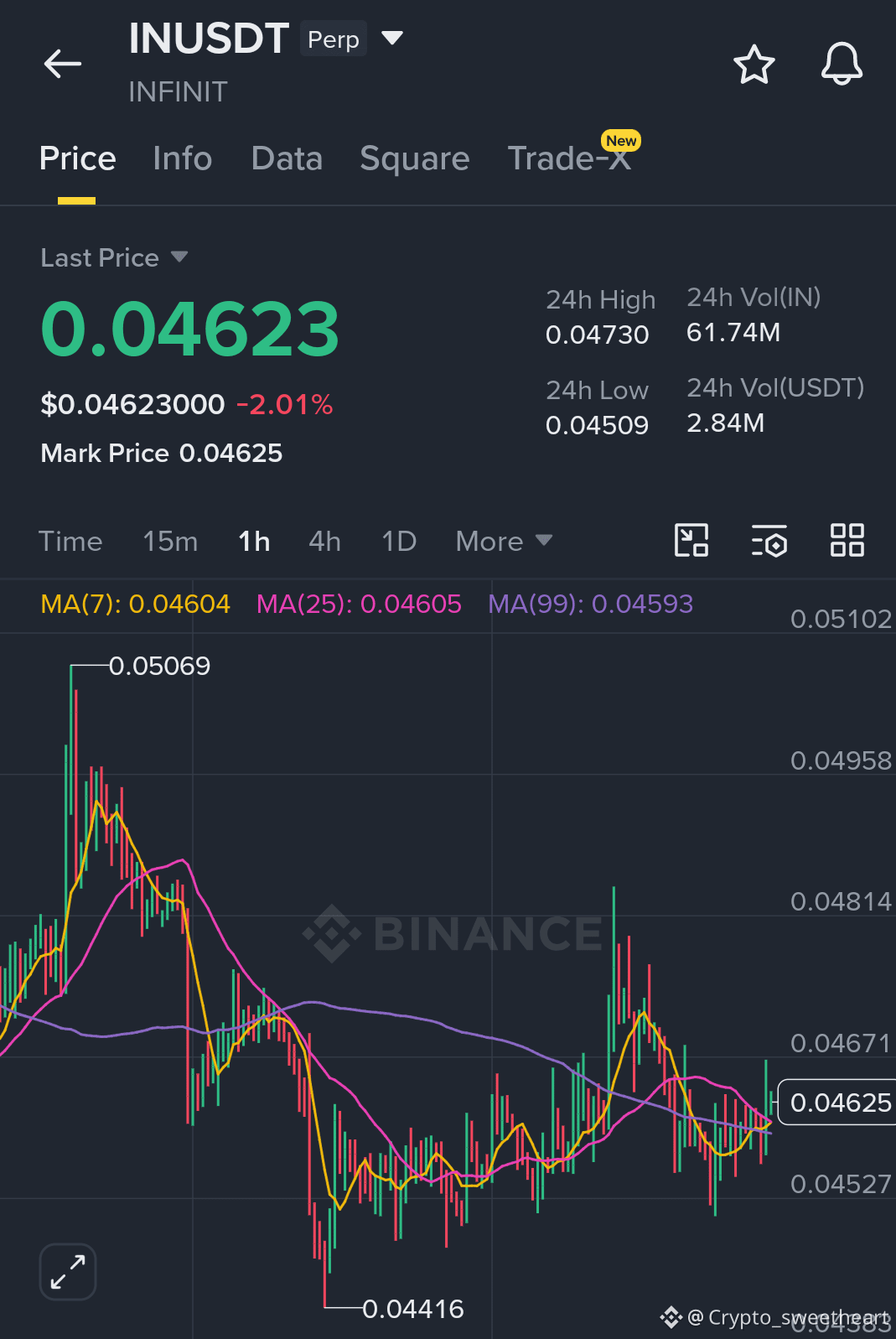Viewport: 896px width, 1339px height.
Task: Switch to the Data tab
Action: click(287, 158)
